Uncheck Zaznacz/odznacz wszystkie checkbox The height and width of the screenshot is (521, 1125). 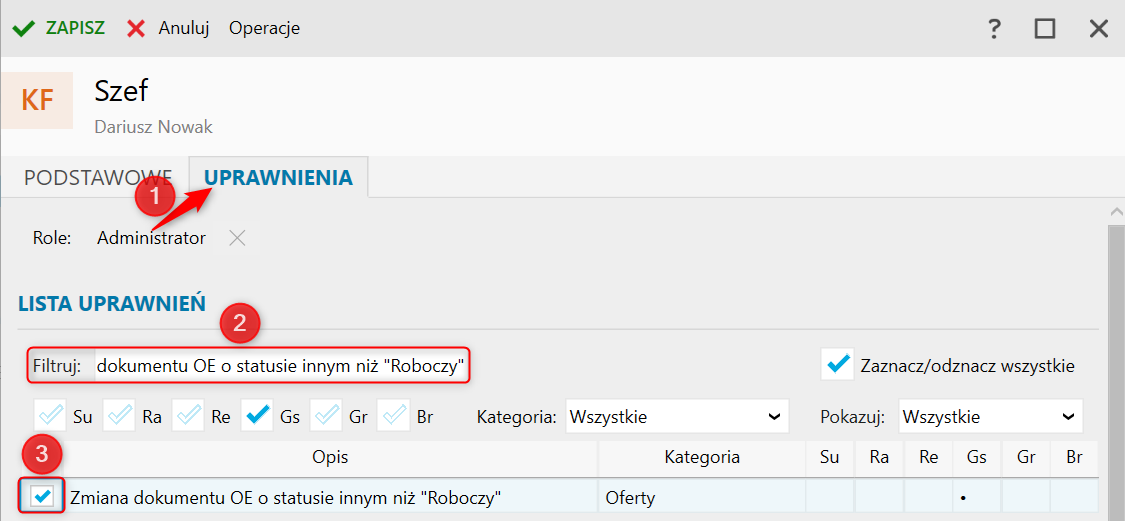(837, 365)
